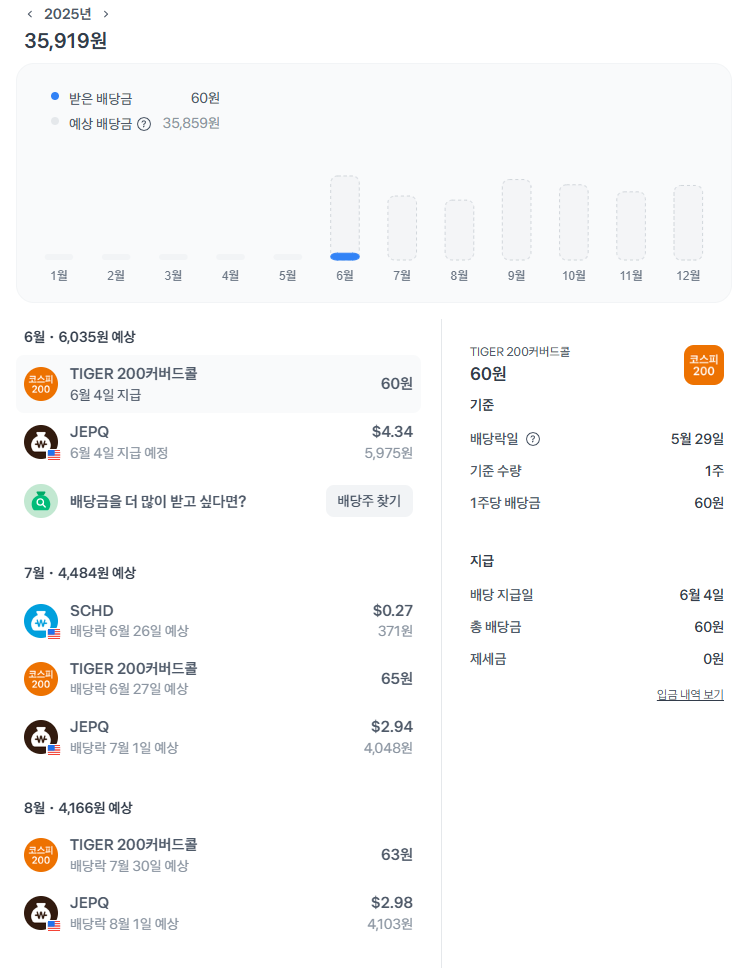Click the TIGER 200 logo in June row

pyautogui.click(x=41, y=383)
